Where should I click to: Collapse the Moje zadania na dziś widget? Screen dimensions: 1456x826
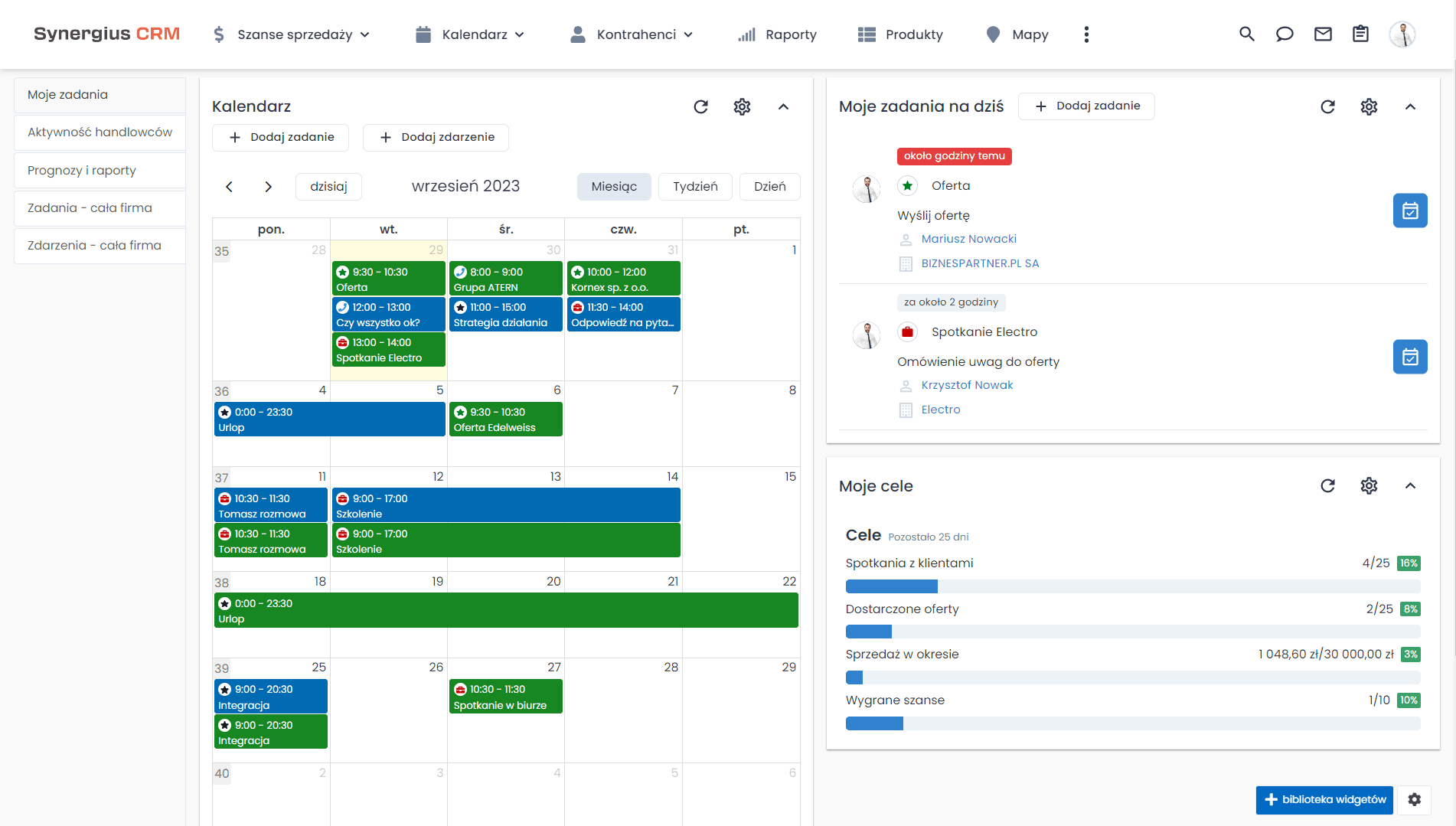[1410, 107]
